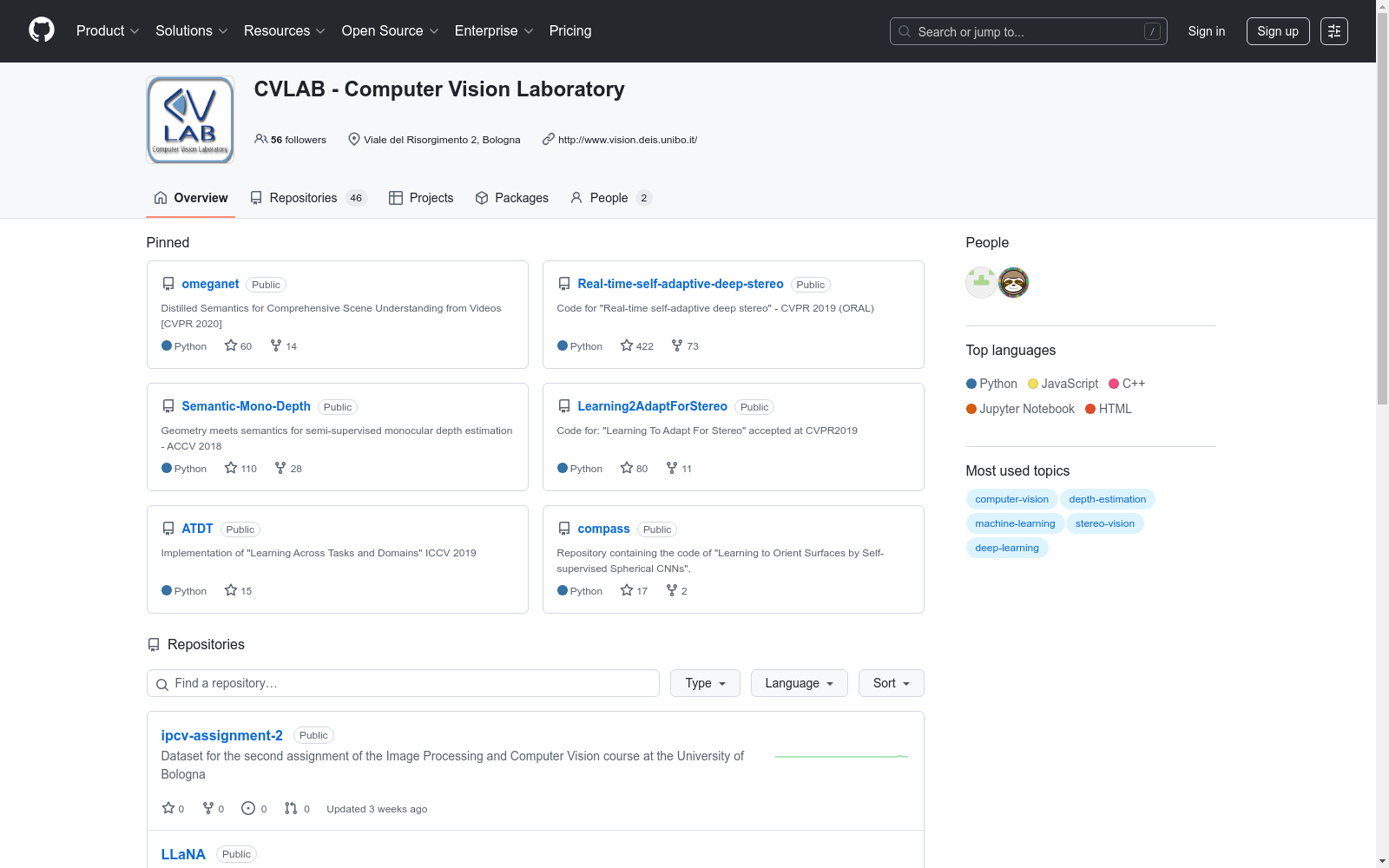Click fork icon on Semantic-Mono-Depth card

pyautogui.click(x=280, y=468)
